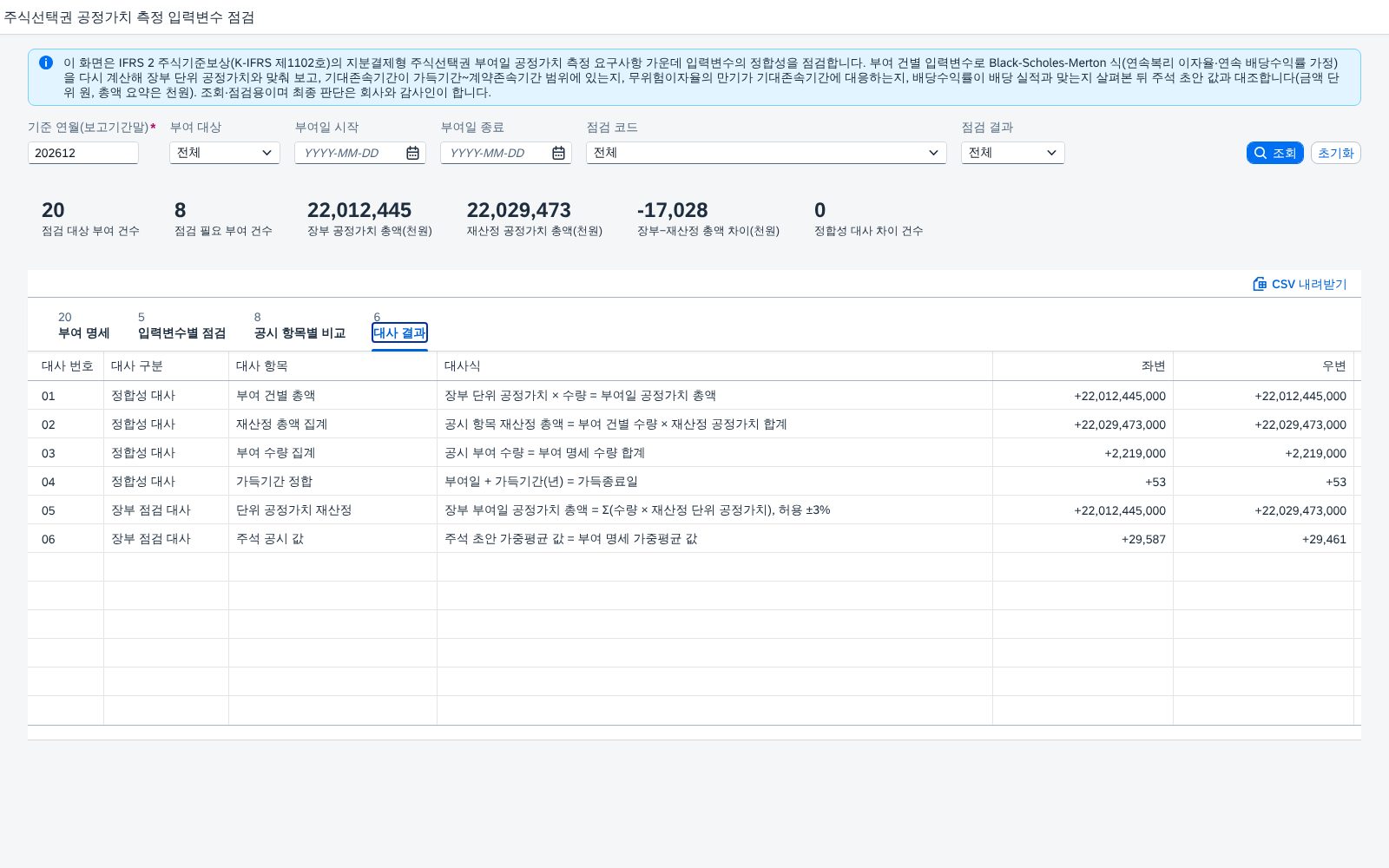Click the 부여일 시작 date input
1389x868 pixels.
coord(350,153)
